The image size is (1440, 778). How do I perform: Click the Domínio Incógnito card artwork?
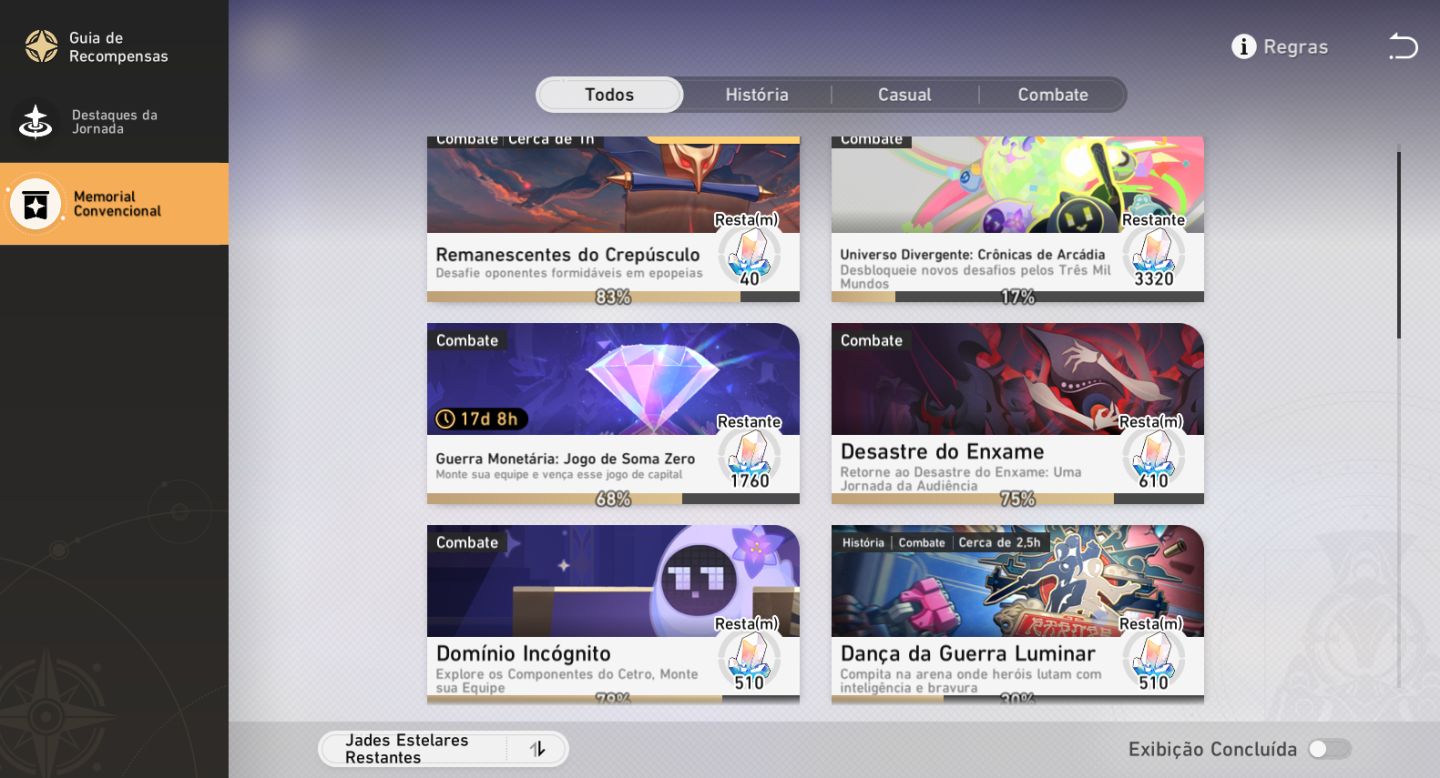pos(613,581)
